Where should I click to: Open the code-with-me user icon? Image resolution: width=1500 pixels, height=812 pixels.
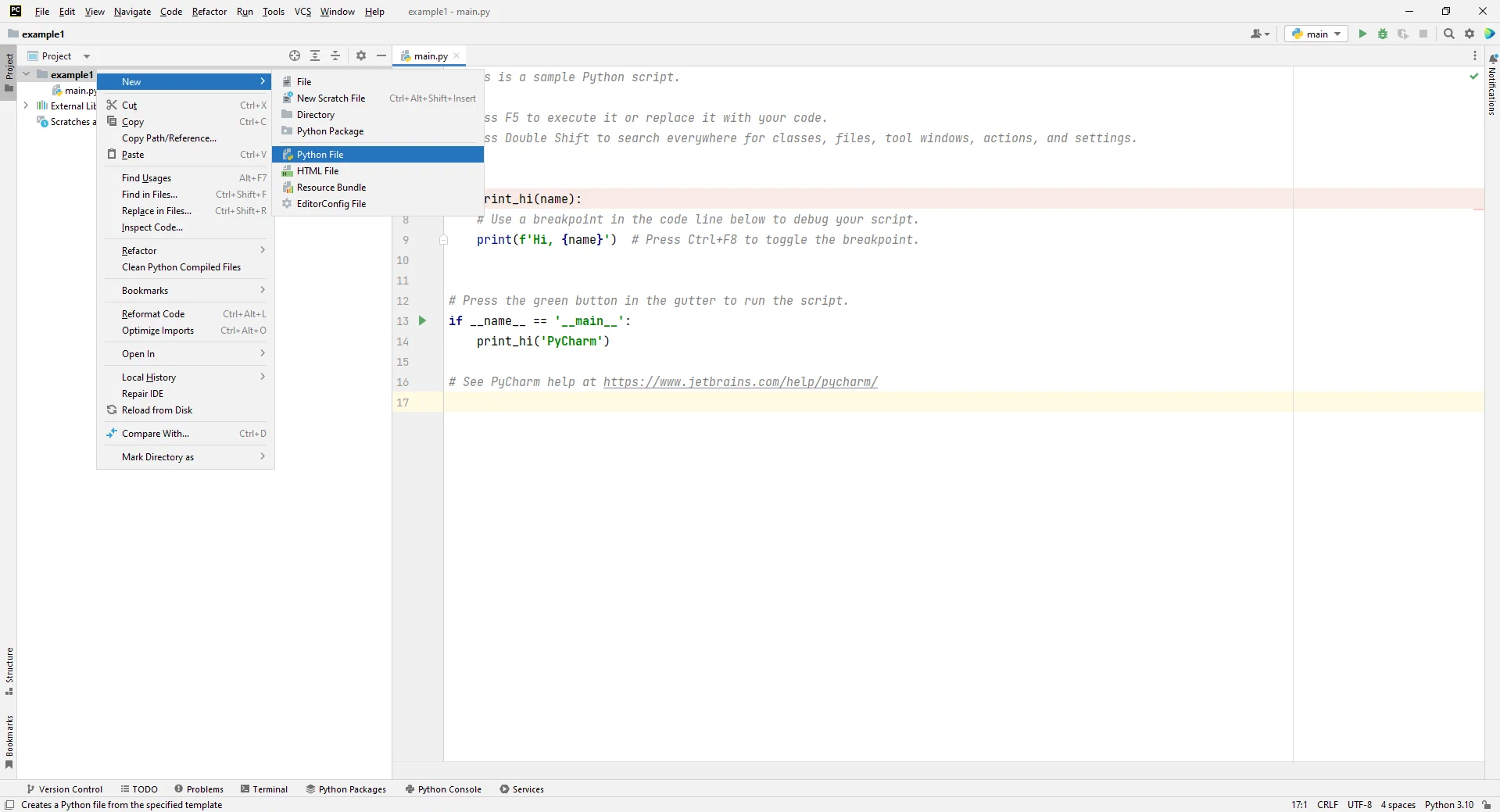pyautogui.click(x=1260, y=34)
